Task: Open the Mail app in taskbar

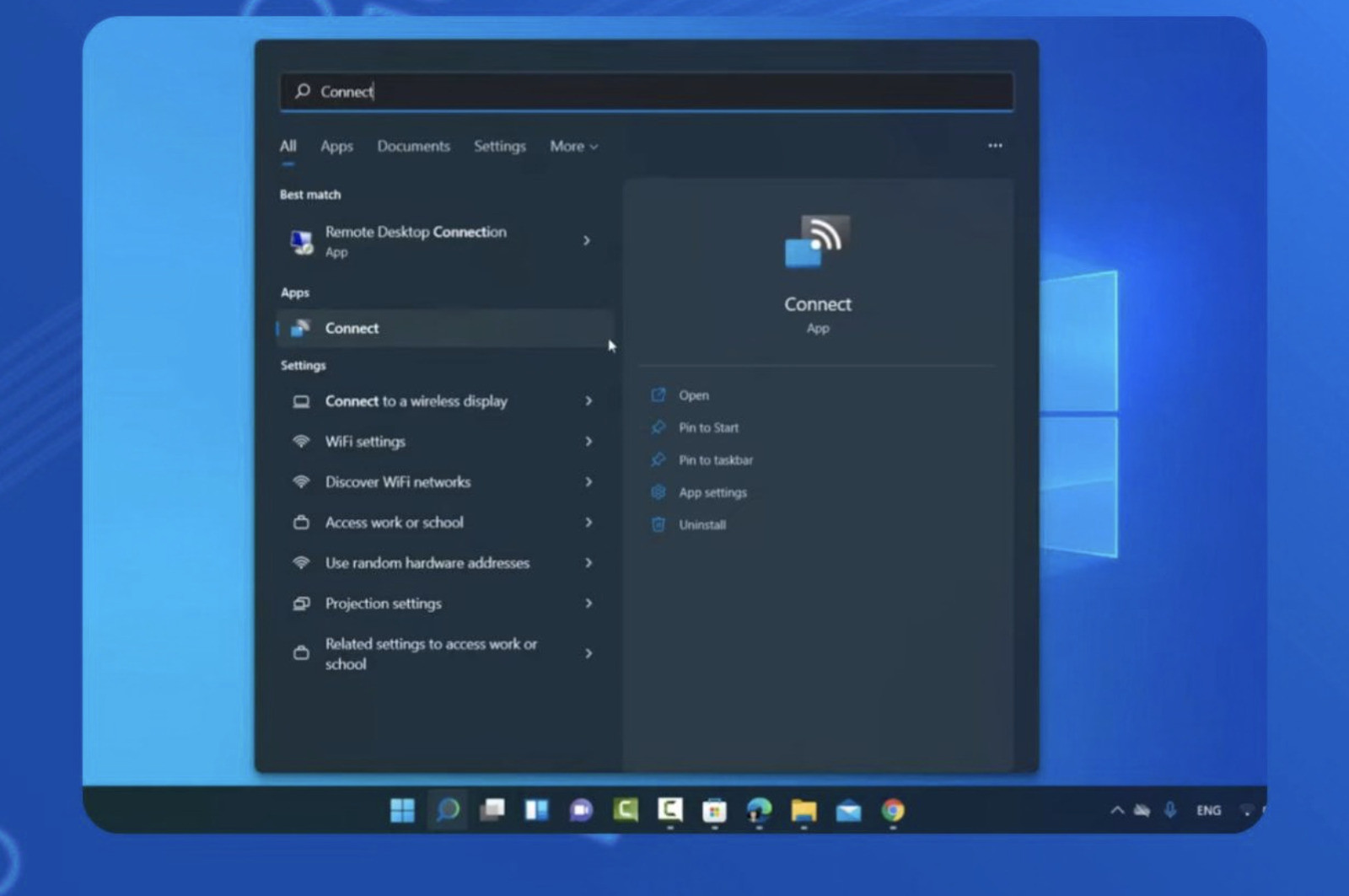Action: [x=848, y=810]
